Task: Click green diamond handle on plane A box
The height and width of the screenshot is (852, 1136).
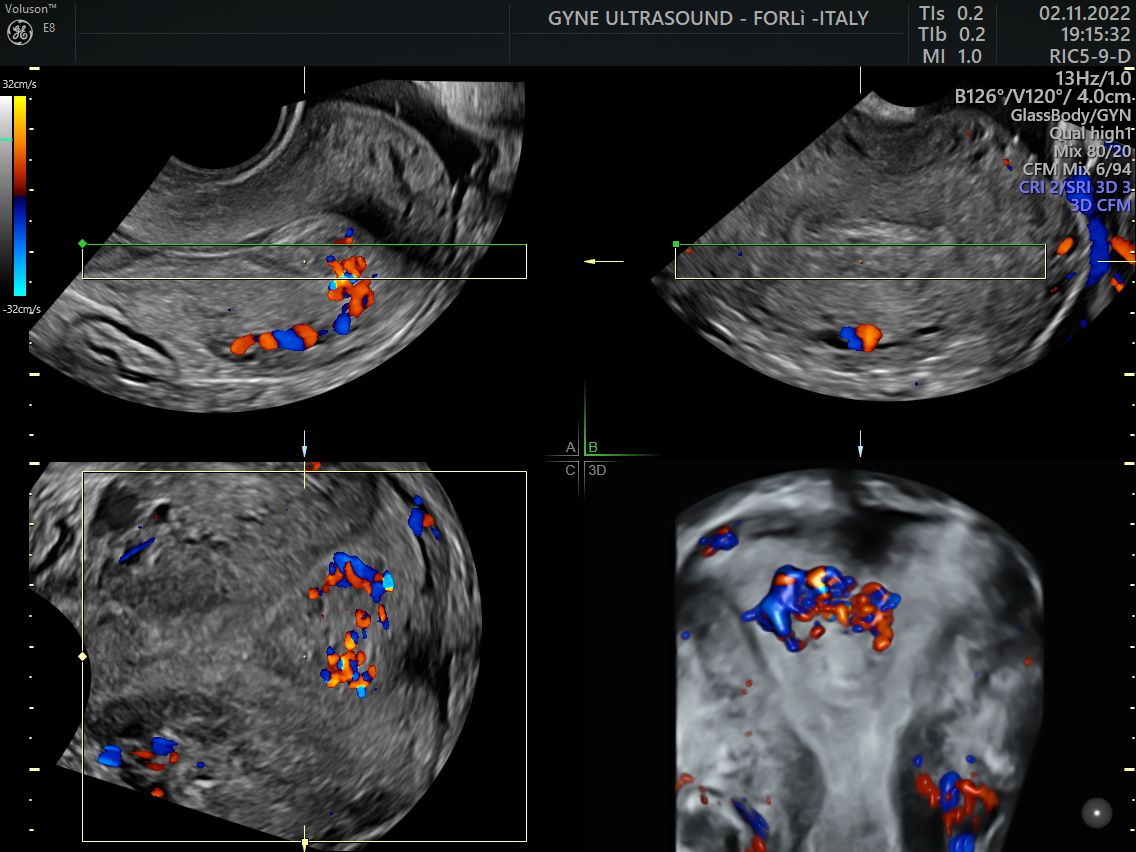Action: tap(83, 243)
